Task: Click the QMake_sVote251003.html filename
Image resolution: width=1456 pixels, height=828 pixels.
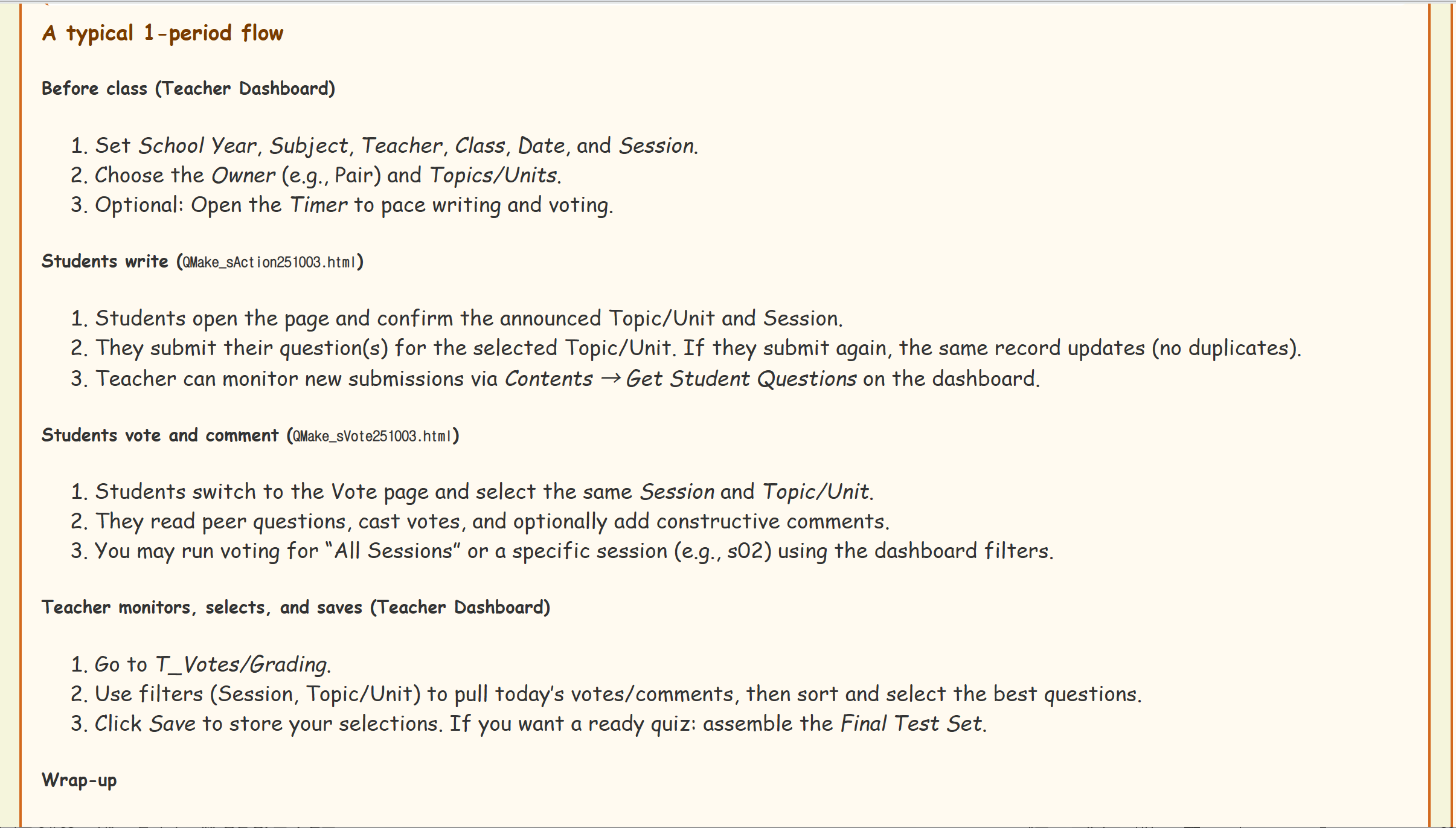Action: [x=372, y=436]
